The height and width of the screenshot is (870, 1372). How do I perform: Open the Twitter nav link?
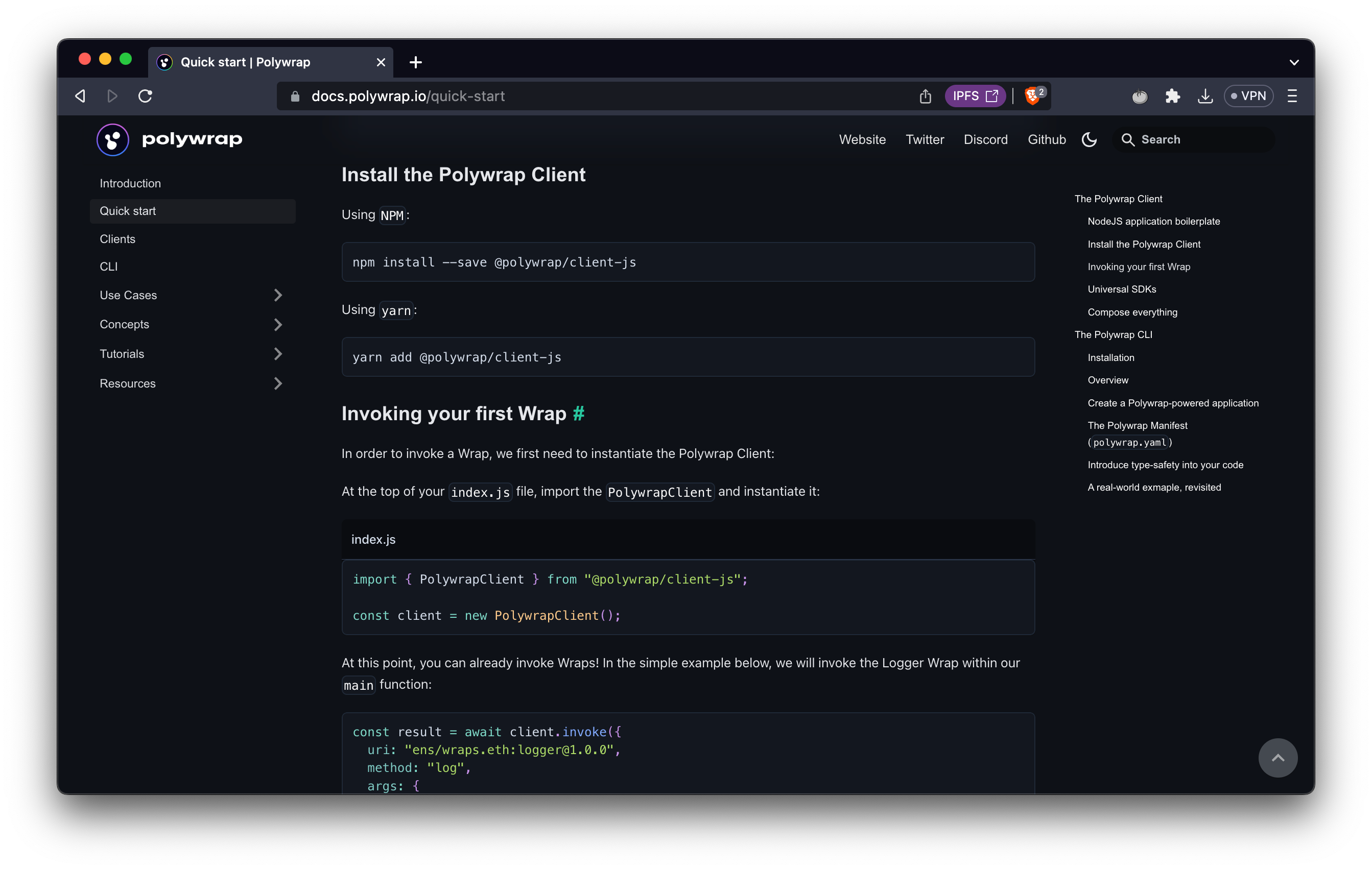click(x=925, y=139)
